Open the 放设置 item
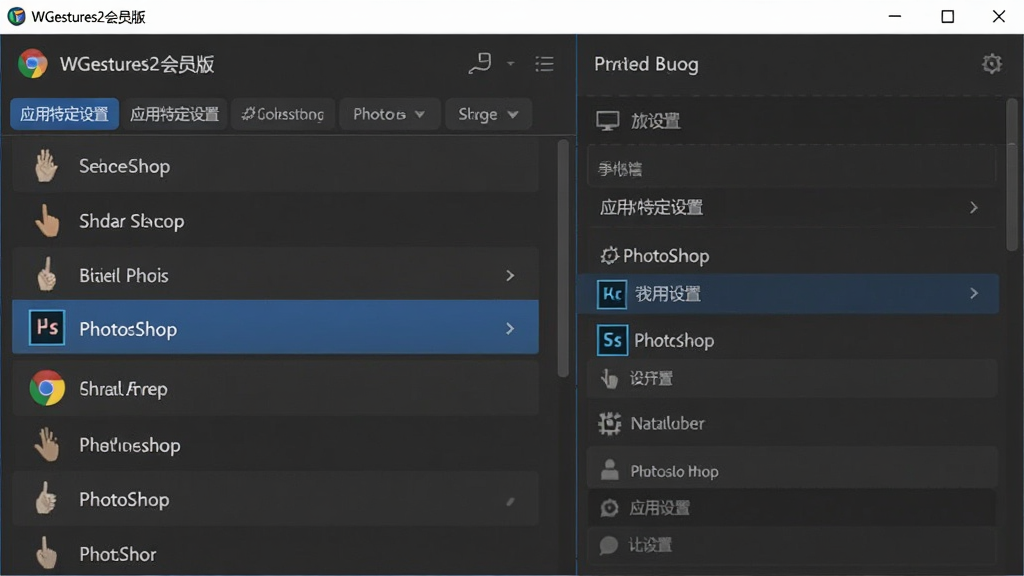 [x=792, y=121]
